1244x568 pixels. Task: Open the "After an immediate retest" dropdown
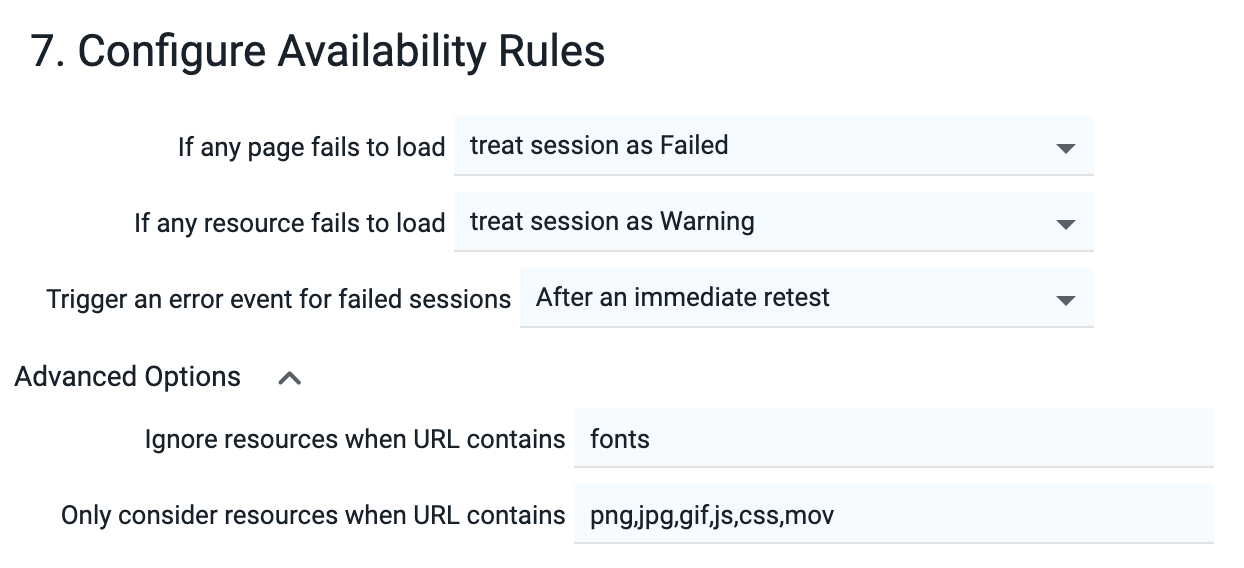pyautogui.click(x=807, y=298)
